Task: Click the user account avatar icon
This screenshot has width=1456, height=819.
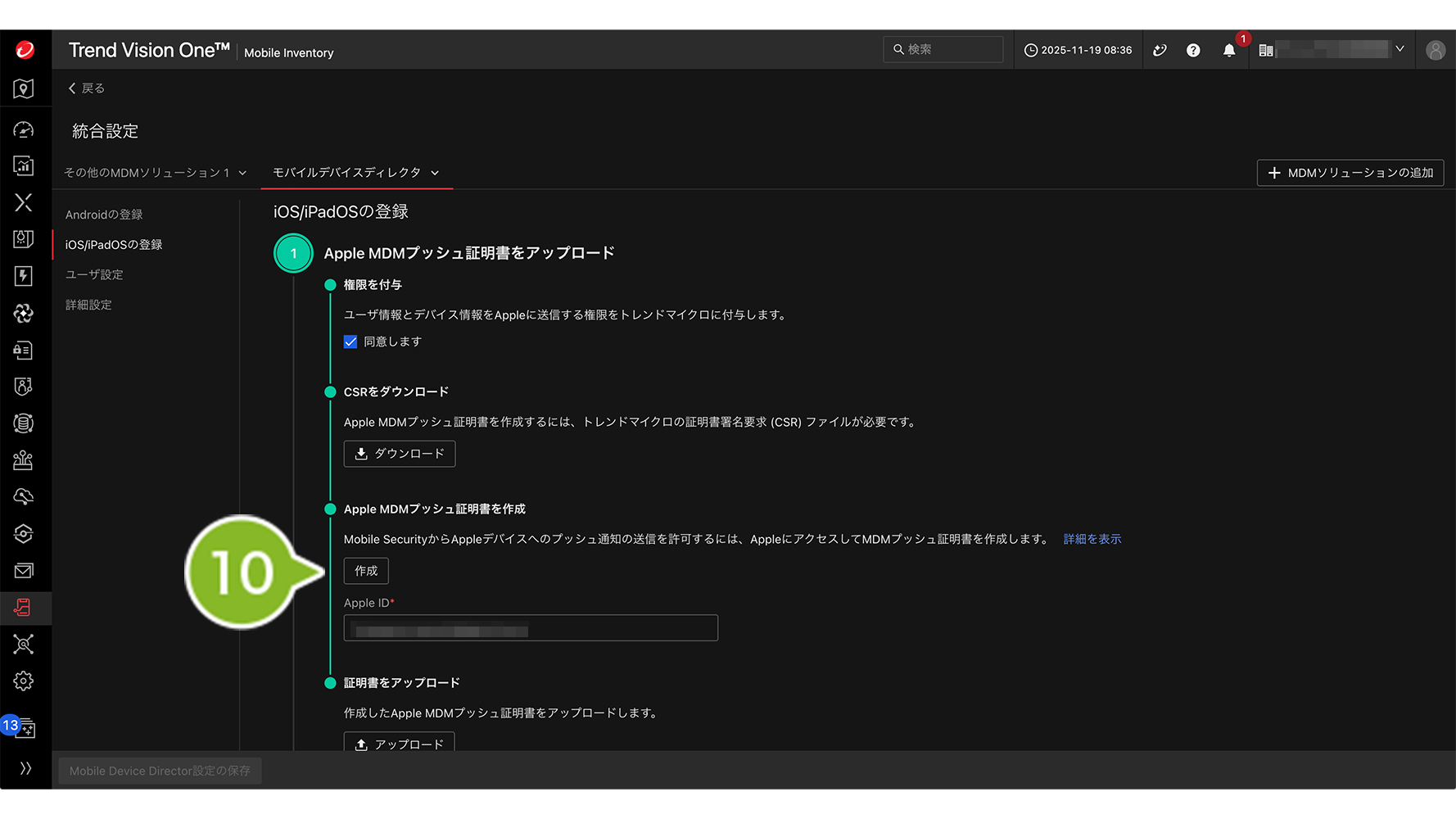Action: point(1435,51)
